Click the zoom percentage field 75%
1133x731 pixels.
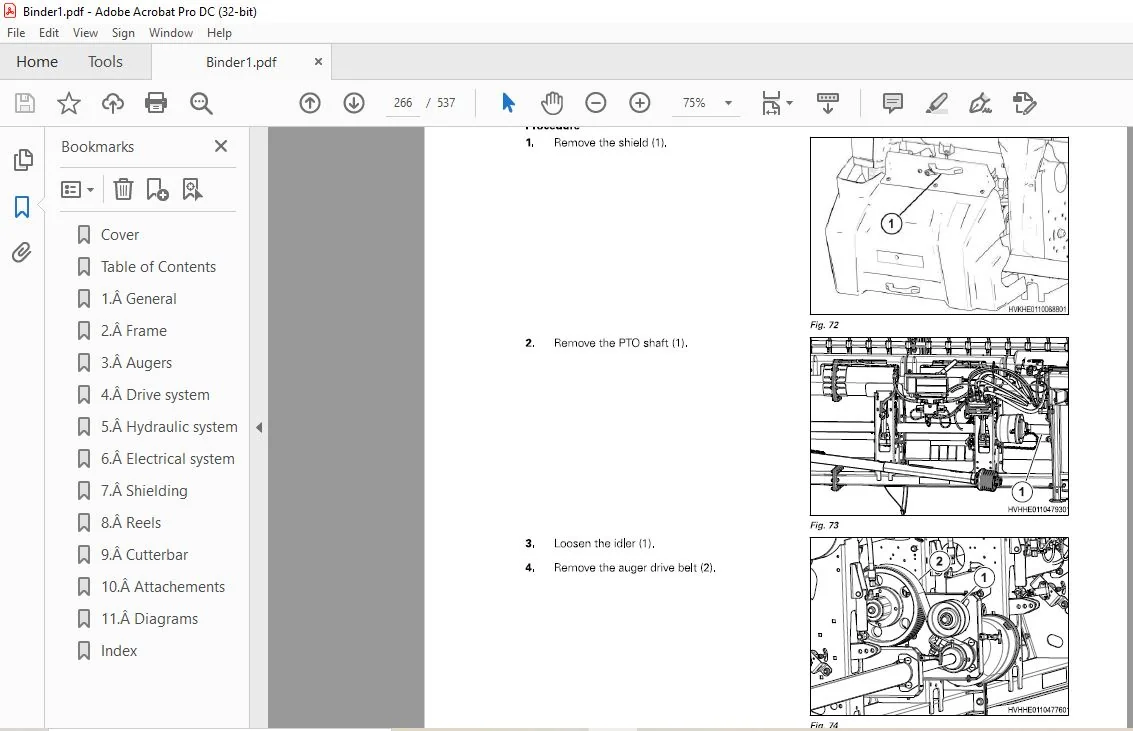point(694,103)
